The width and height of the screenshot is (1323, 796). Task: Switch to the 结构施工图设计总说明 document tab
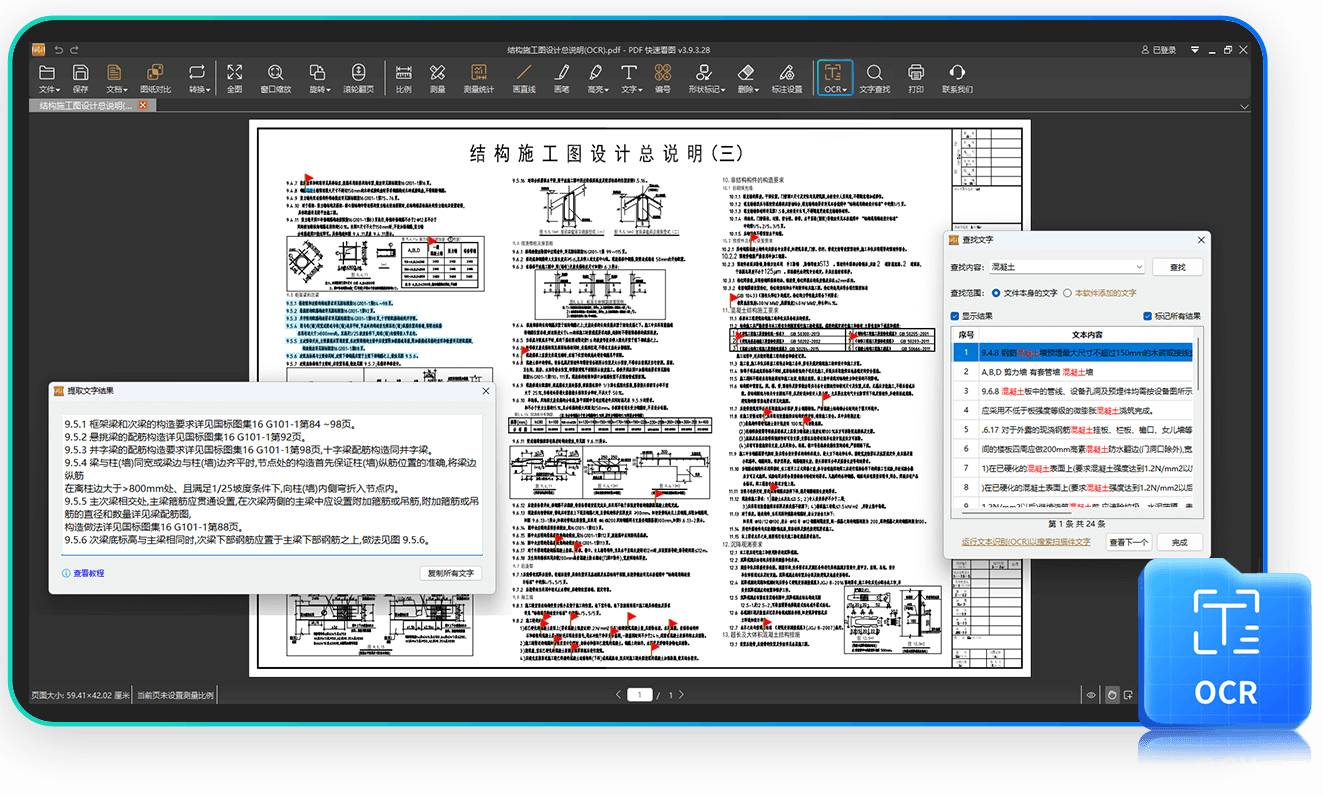pos(83,105)
